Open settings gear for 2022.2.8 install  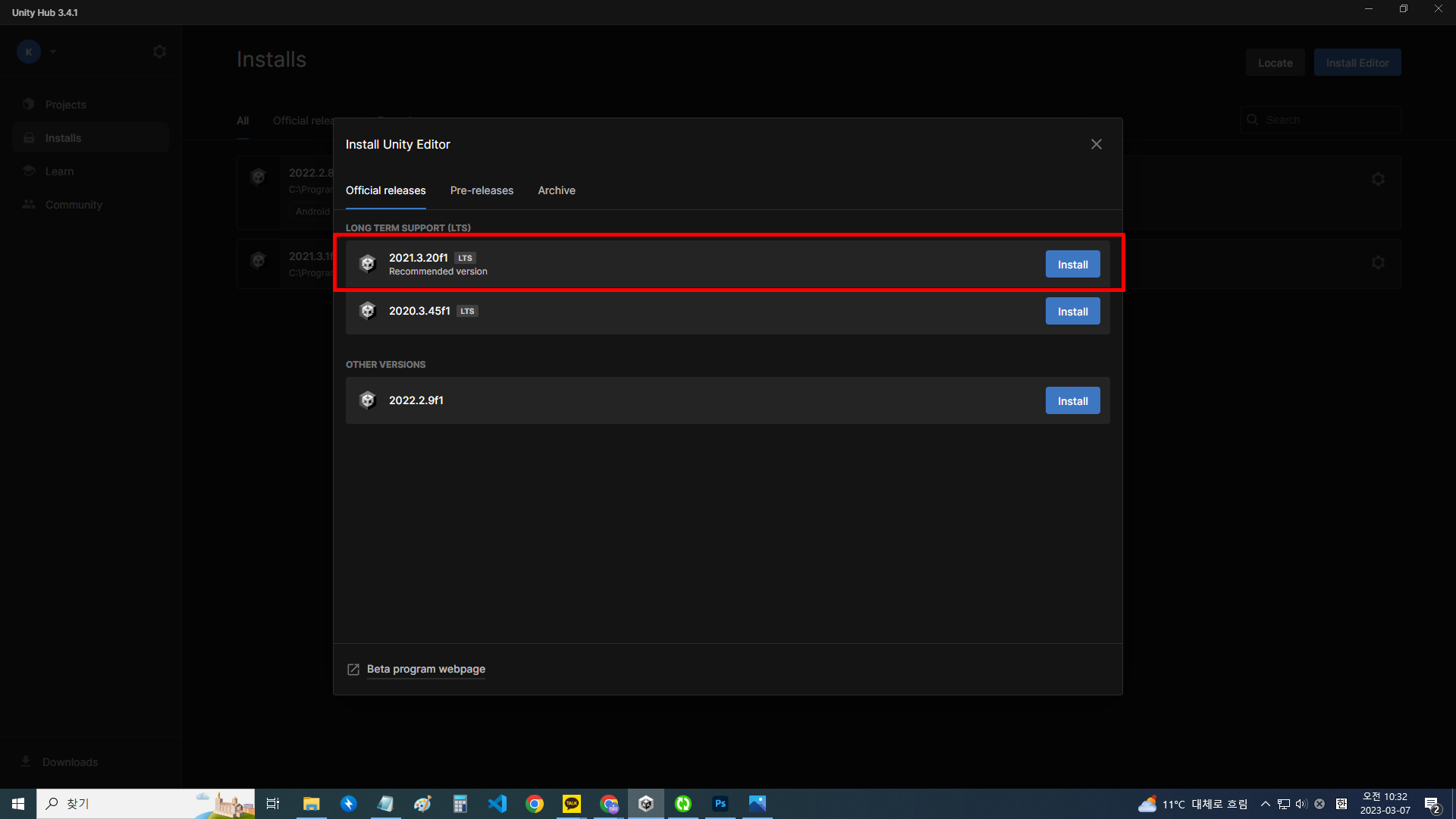1378,179
